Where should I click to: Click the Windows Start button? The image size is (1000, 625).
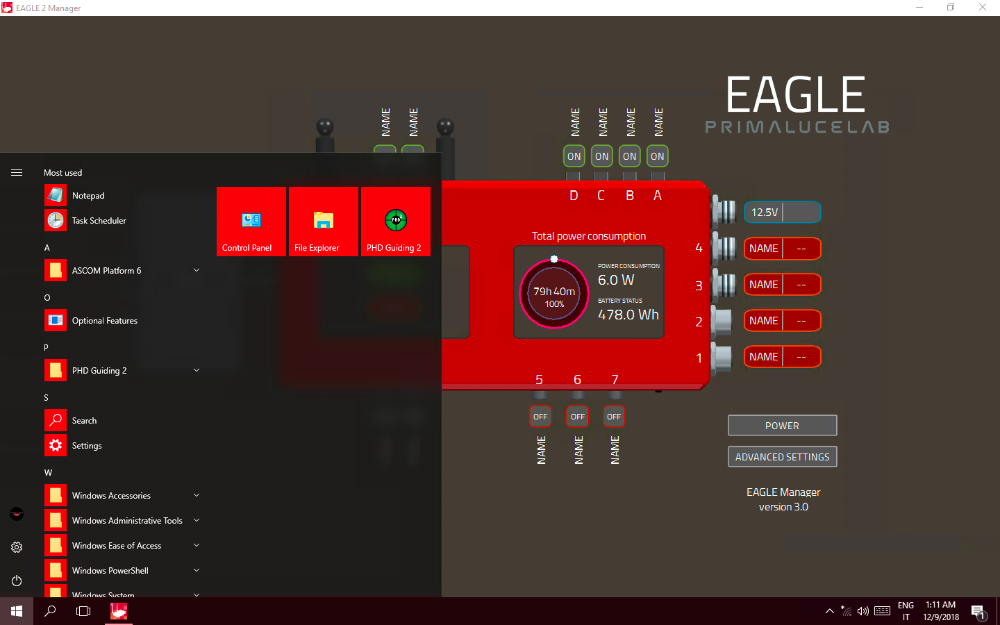[17, 611]
